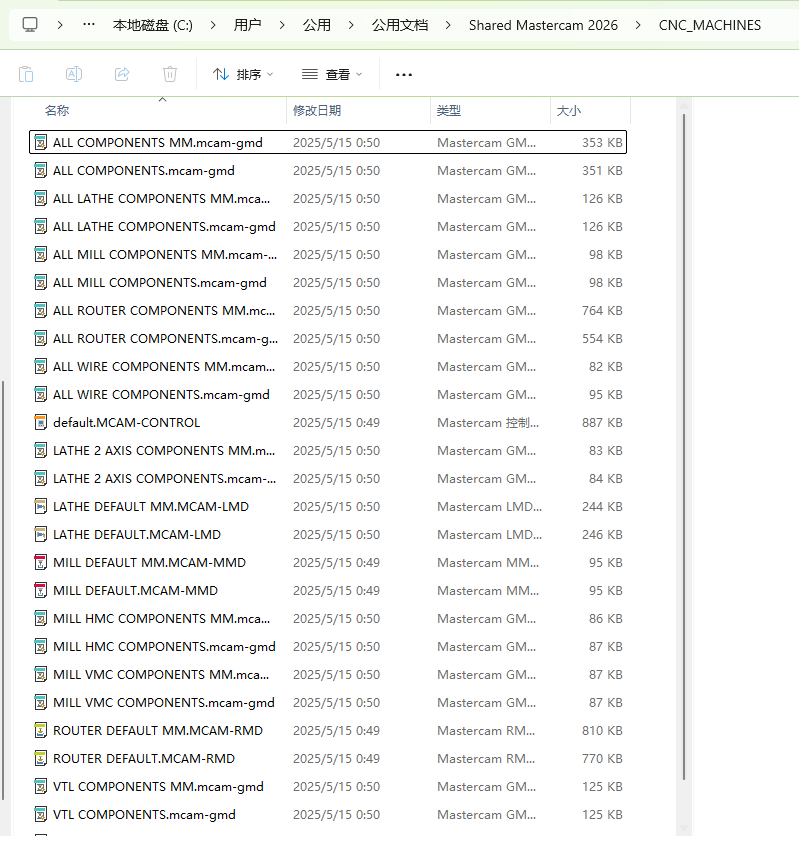This screenshot has width=799, height=855.
Task: Sort by the 类型 column header
Action: (x=449, y=111)
